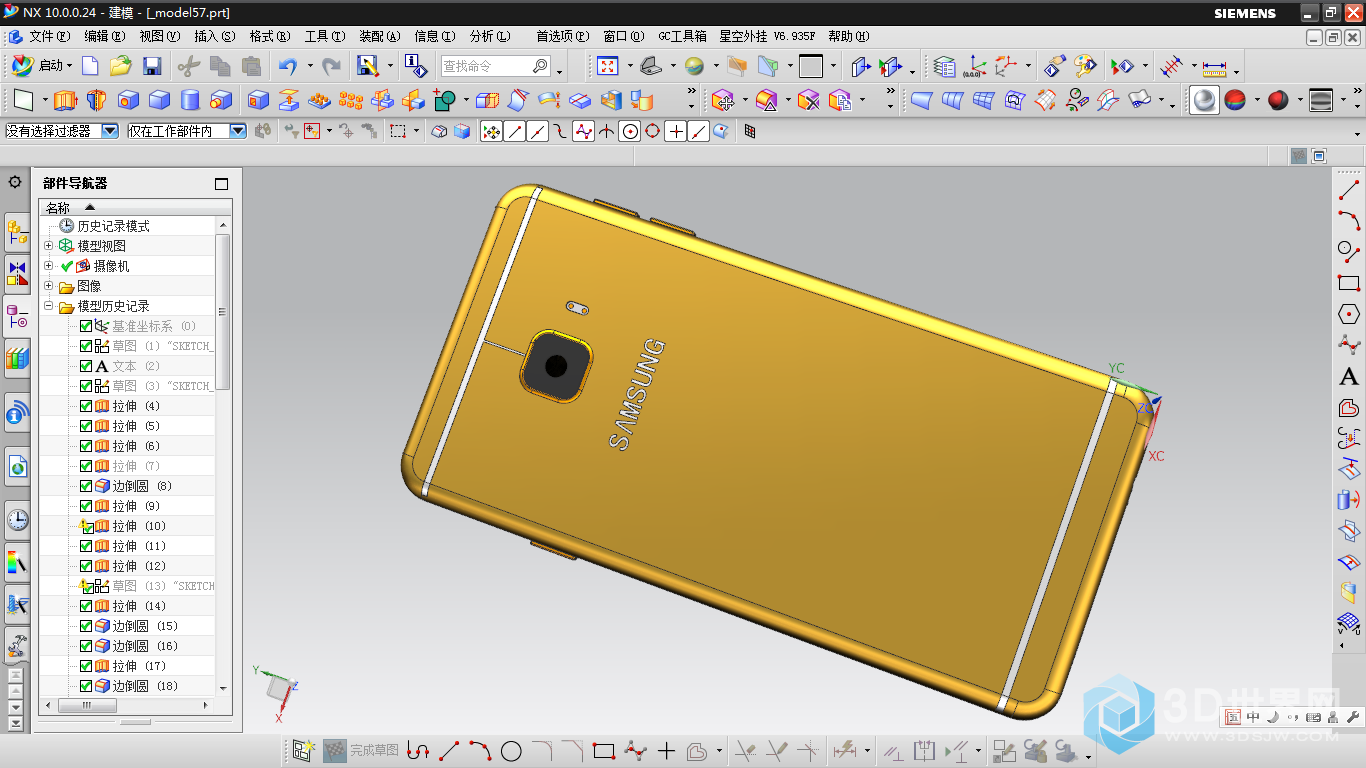Save the part with the floppy icon

(152, 66)
